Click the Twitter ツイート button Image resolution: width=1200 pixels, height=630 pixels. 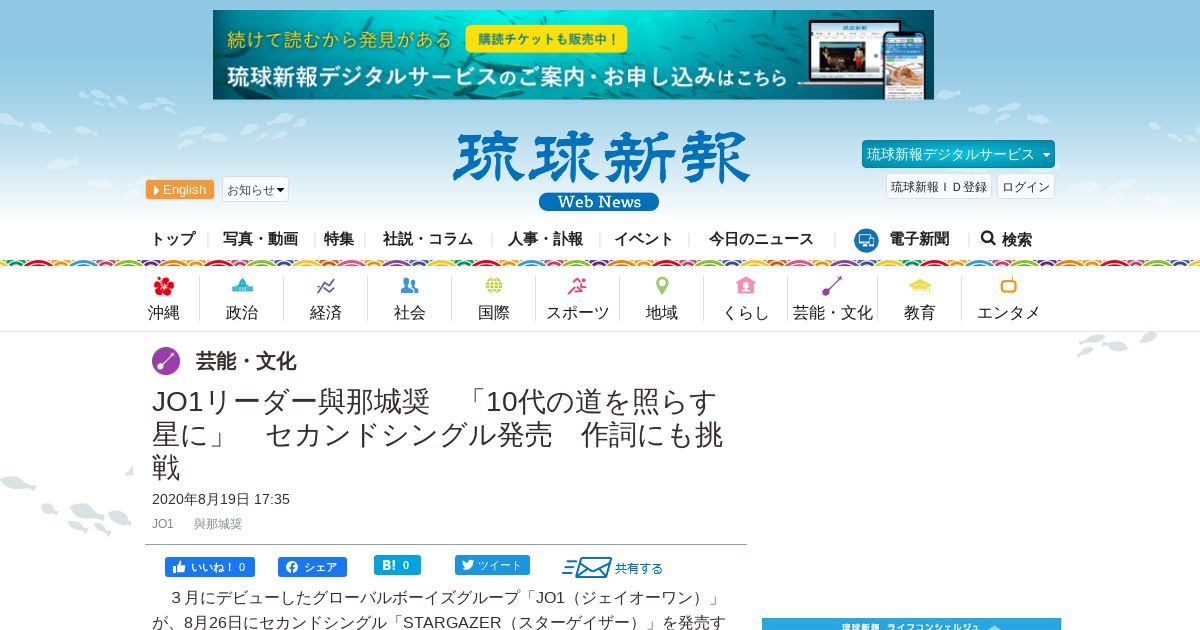(x=492, y=565)
